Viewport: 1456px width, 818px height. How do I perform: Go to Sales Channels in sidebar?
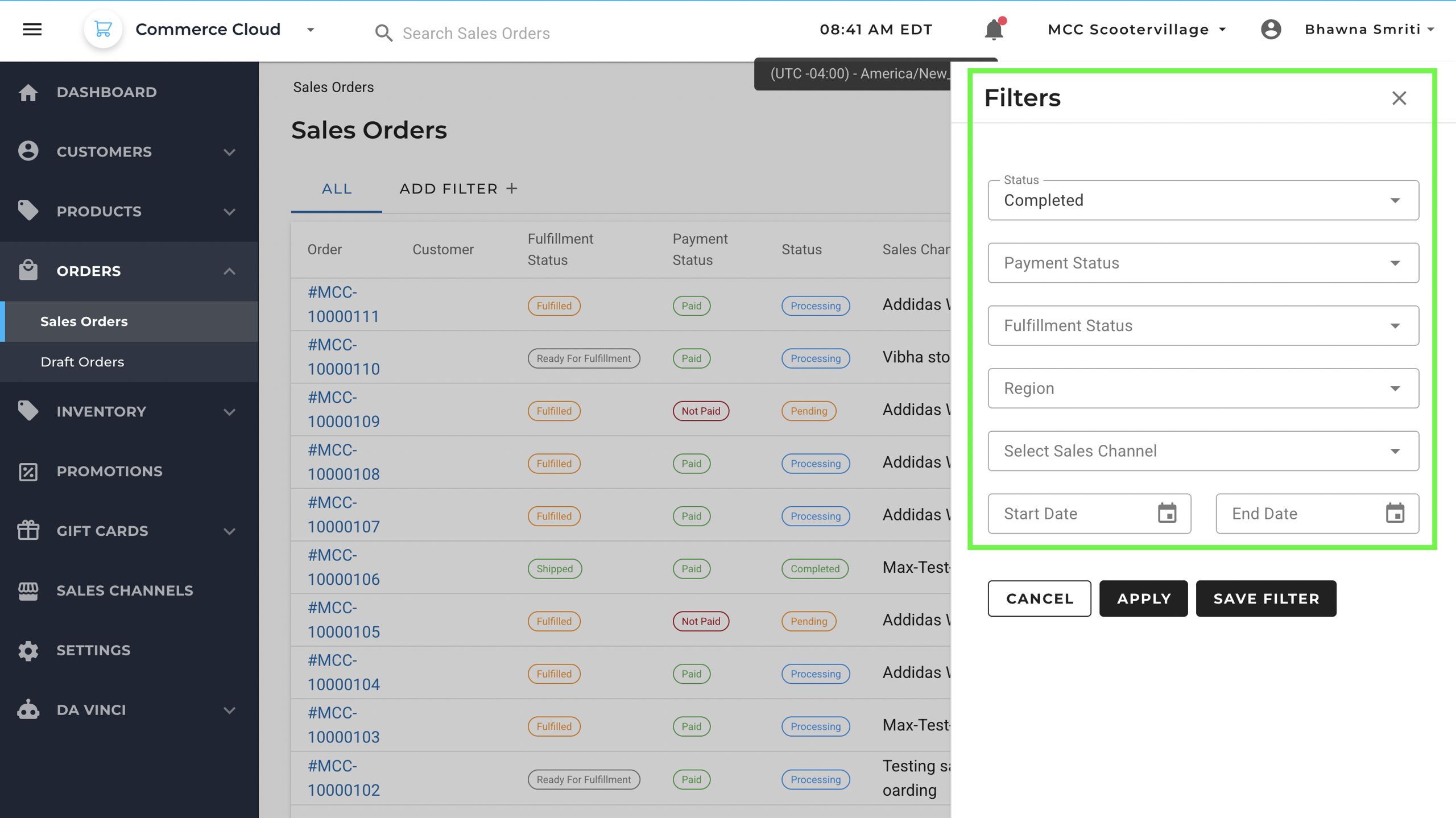point(125,590)
